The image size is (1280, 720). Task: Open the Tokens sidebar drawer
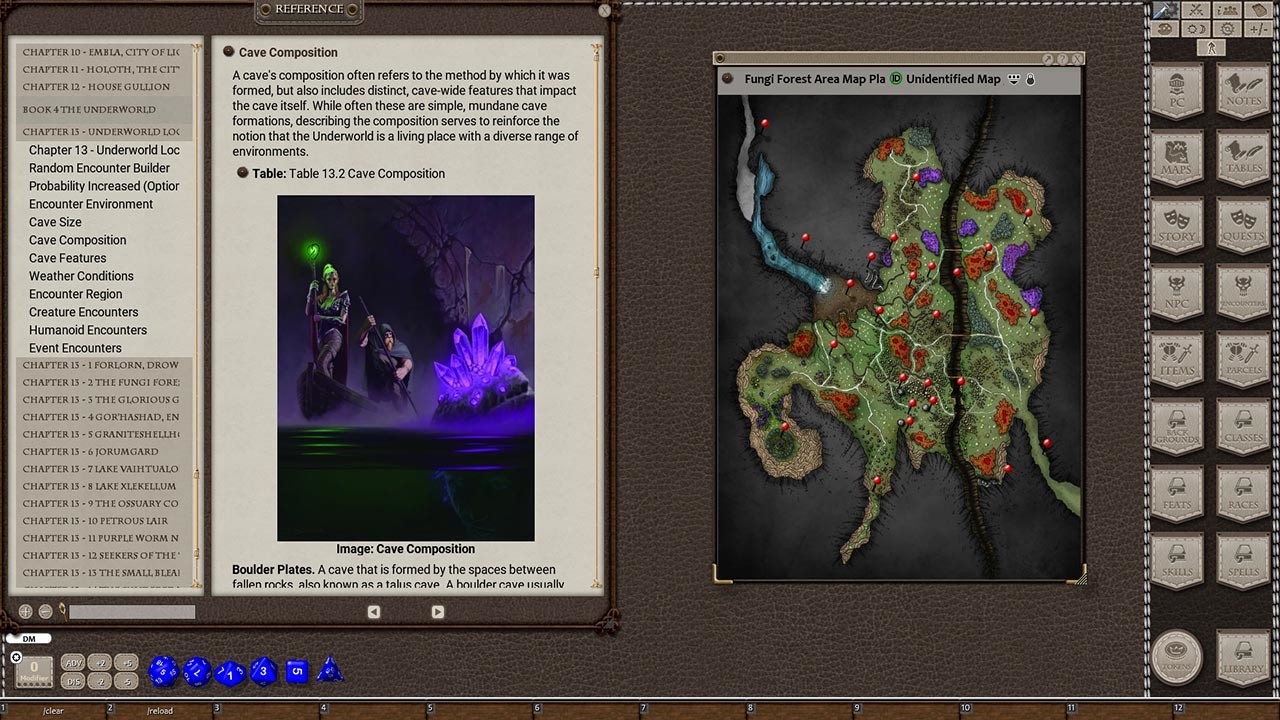click(x=1177, y=657)
